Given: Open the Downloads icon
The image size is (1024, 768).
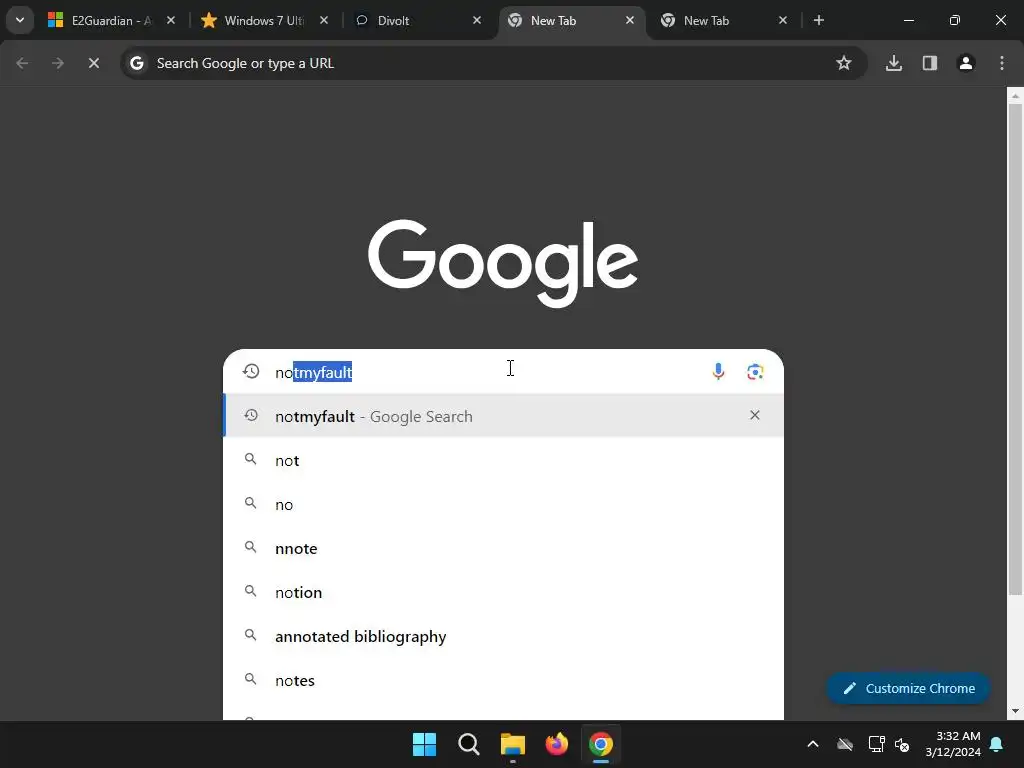Looking at the screenshot, I should (894, 63).
